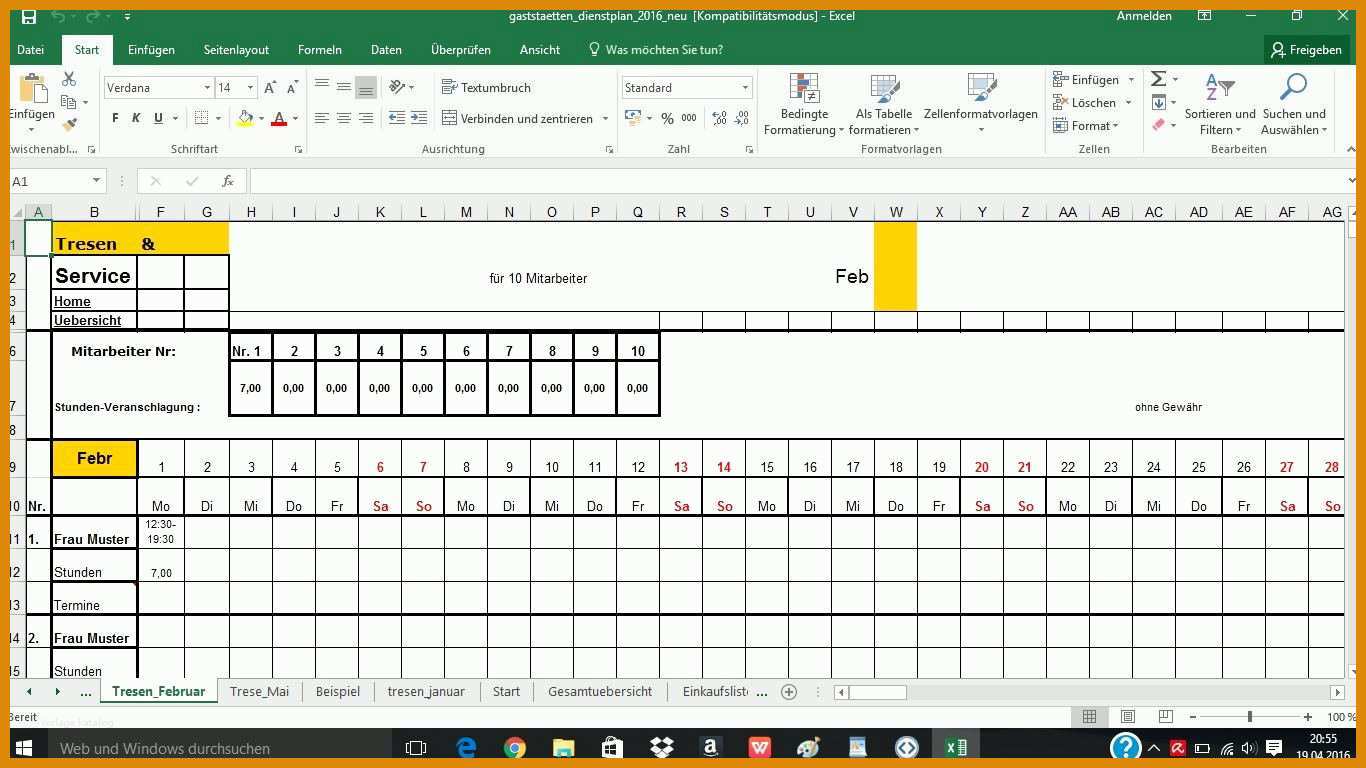Viewport: 1366px width, 768px height.
Task: Open Zellenformatvorlagen dropdown
Action: coord(981,104)
